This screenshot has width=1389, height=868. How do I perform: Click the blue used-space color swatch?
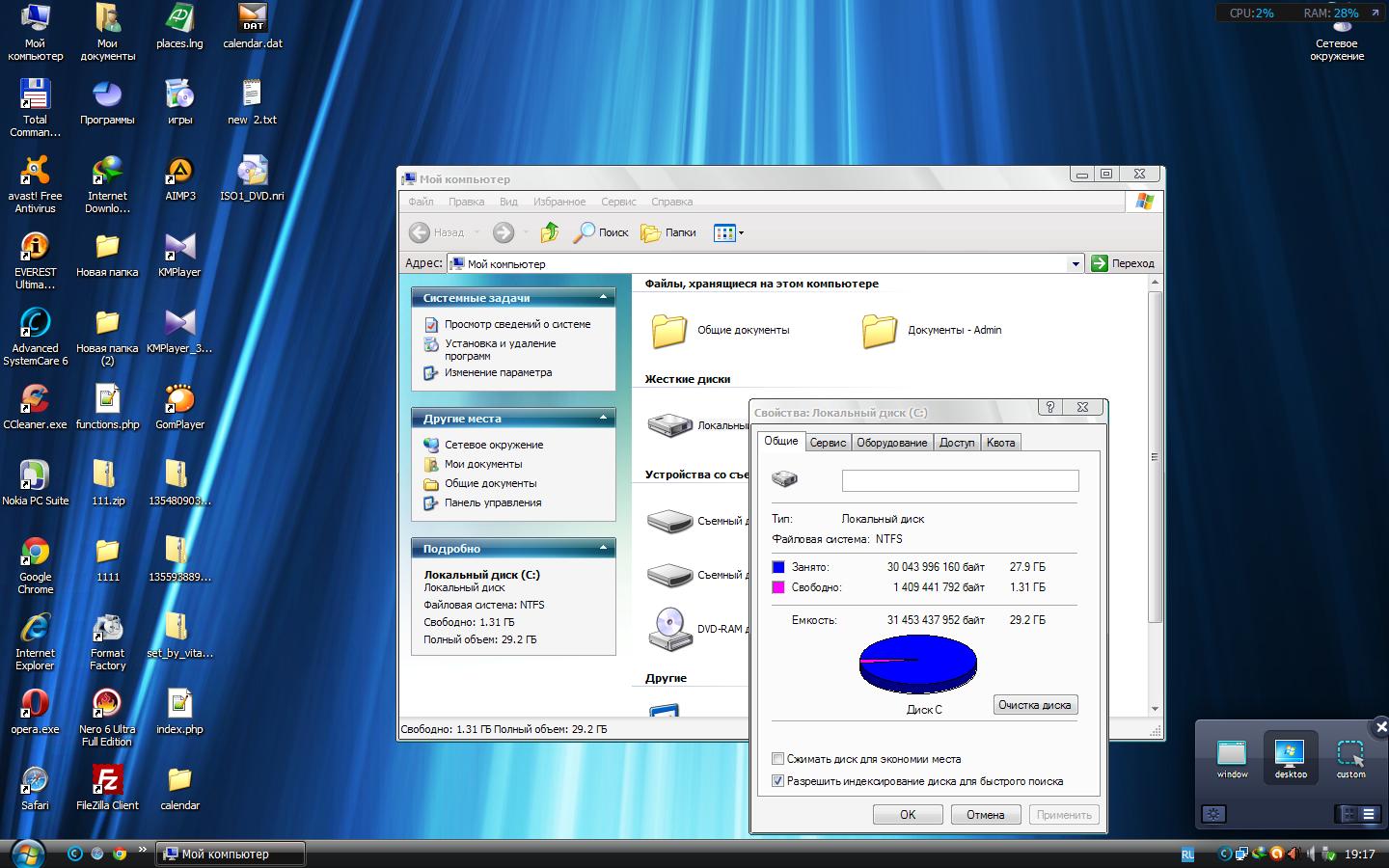coord(778,567)
